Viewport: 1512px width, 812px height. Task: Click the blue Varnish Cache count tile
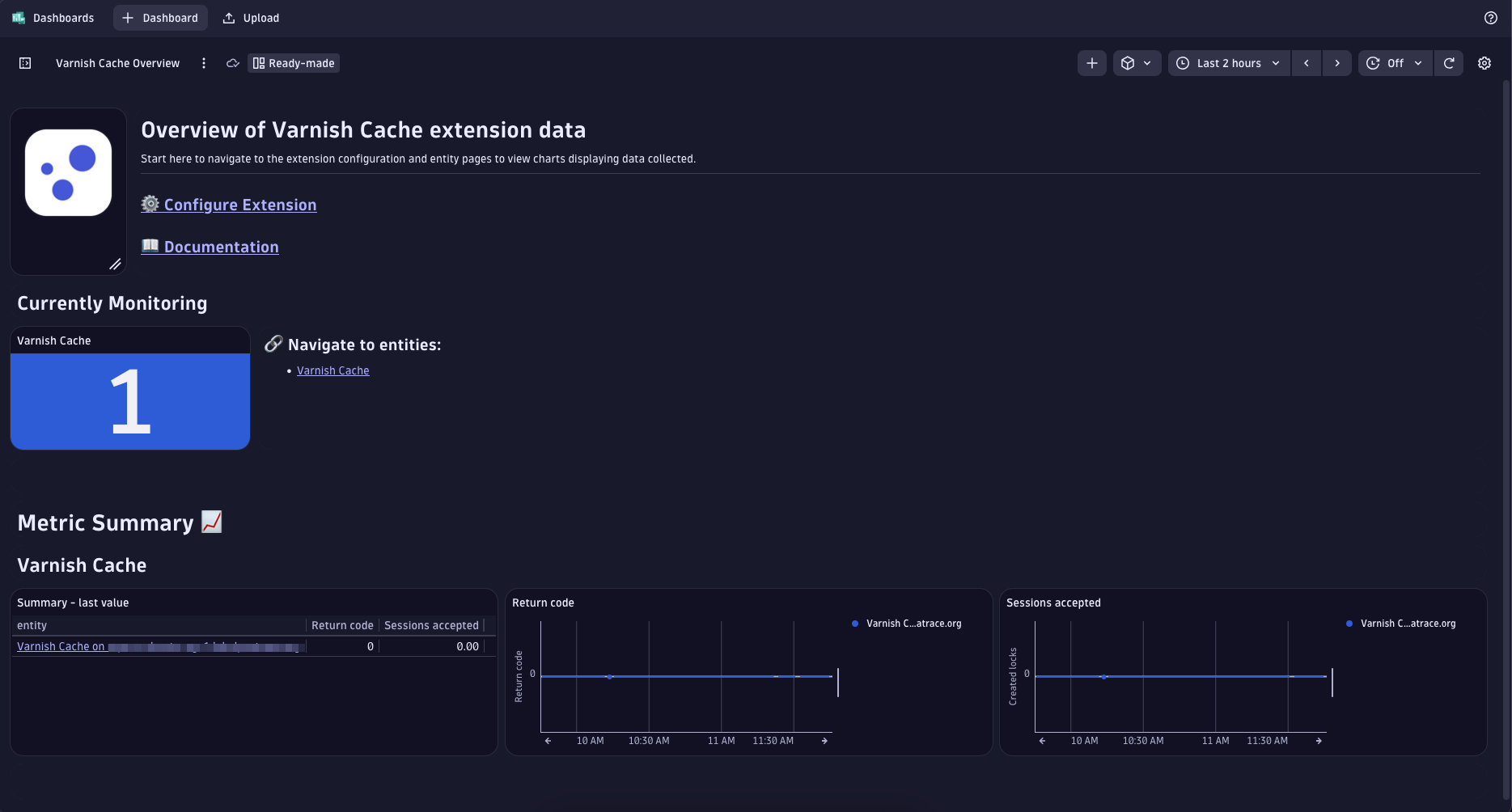click(129, 400)
